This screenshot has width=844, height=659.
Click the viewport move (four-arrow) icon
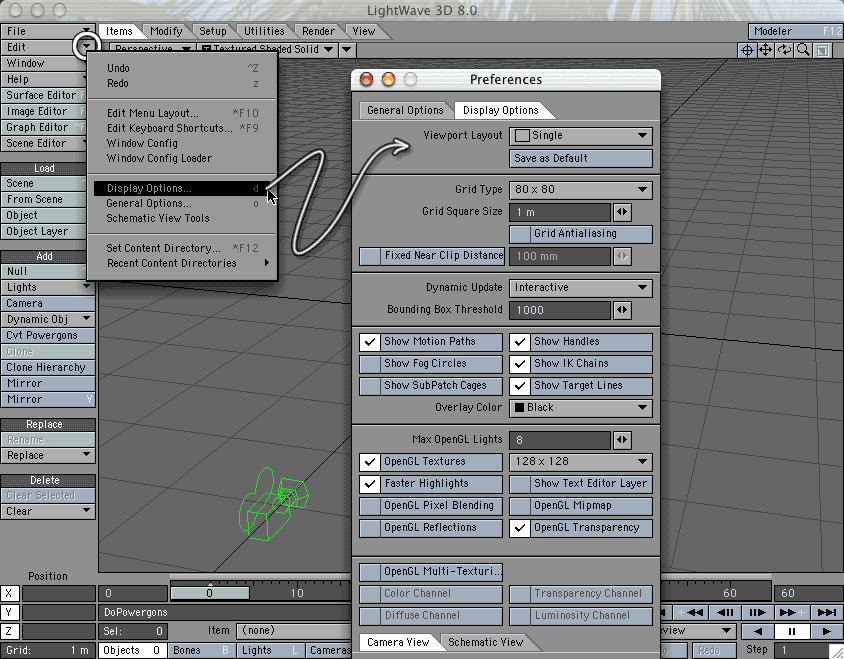coord(765,51)
